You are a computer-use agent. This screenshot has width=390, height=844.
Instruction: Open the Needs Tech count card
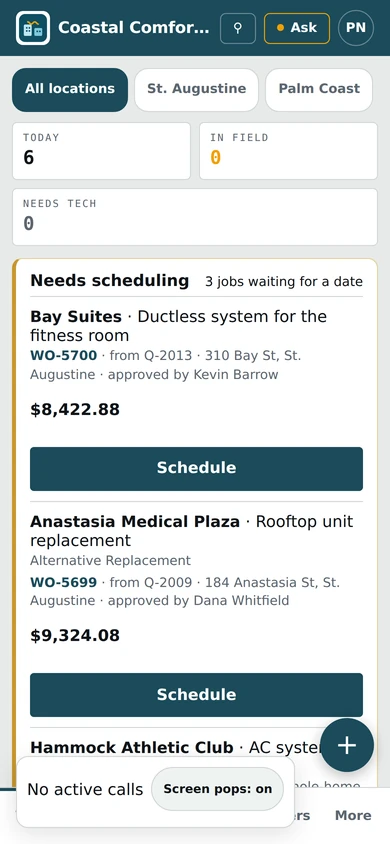click(195, 217)
